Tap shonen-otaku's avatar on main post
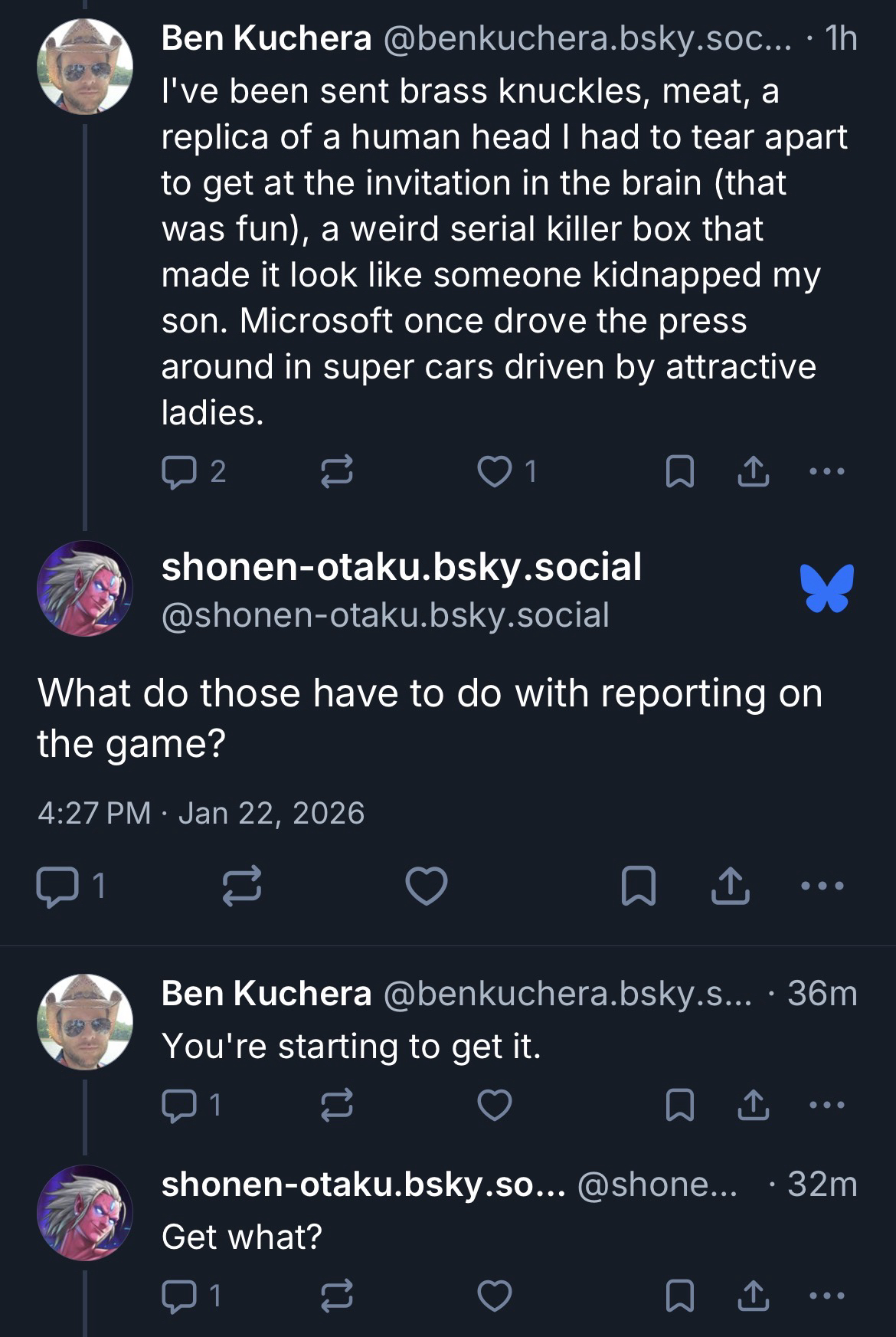The width and height of the screenshot is (896, 1337). 85,588
